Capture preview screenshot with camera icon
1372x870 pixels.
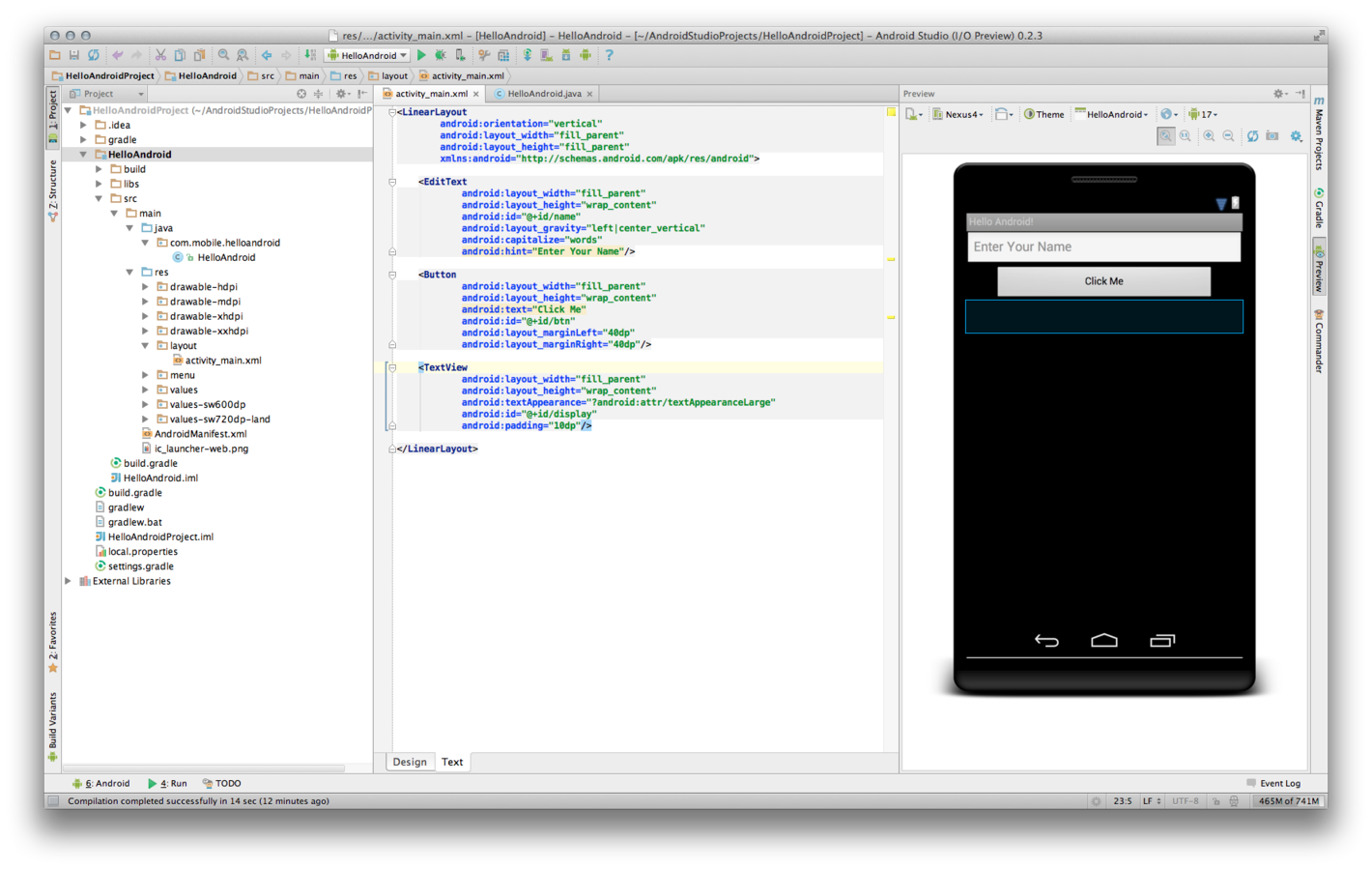point(1272,136)
